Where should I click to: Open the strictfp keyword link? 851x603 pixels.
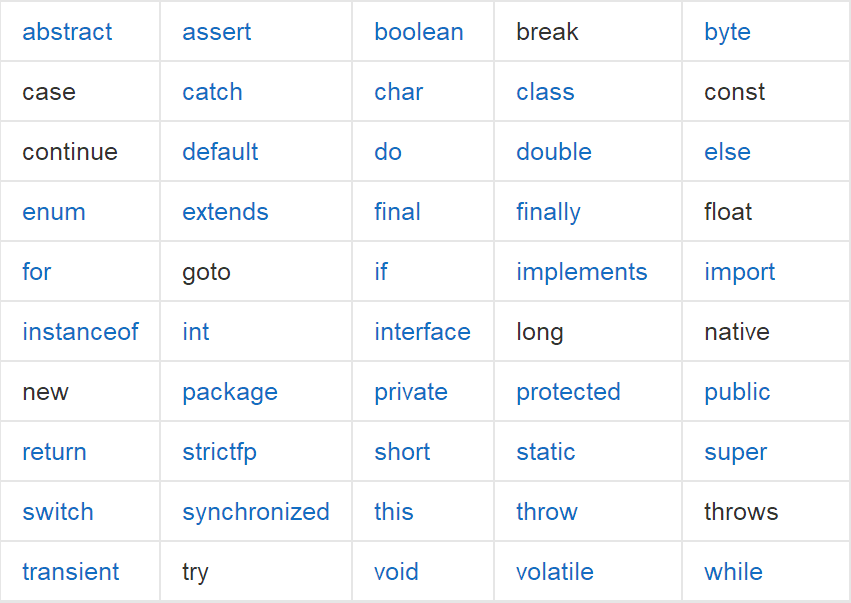click(x=219, y=453)
